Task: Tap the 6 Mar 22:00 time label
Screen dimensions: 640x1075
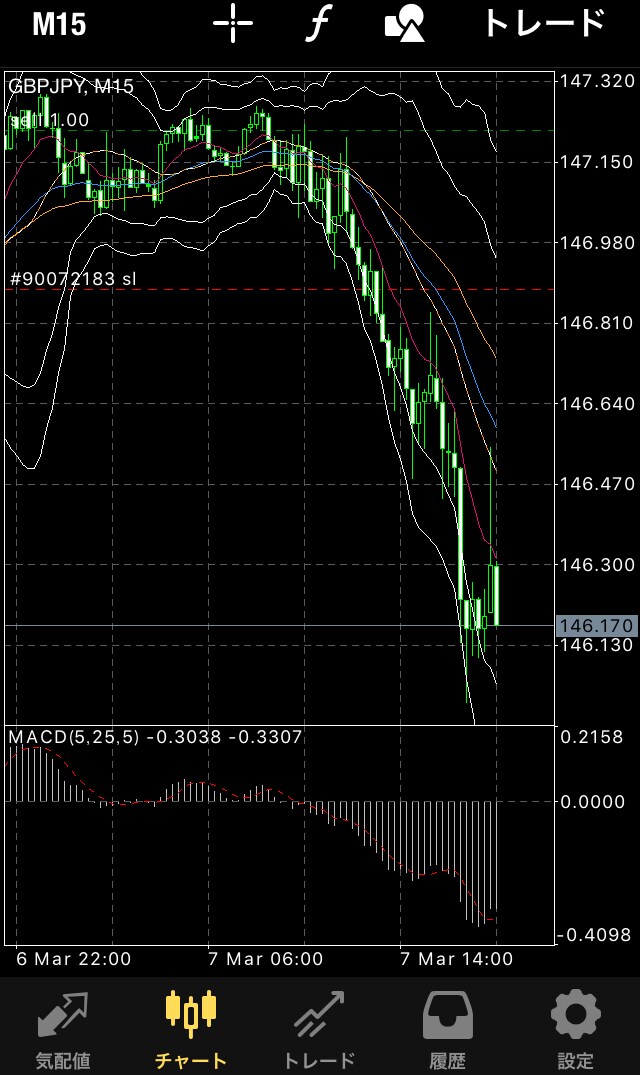Action: click(73, 958)
